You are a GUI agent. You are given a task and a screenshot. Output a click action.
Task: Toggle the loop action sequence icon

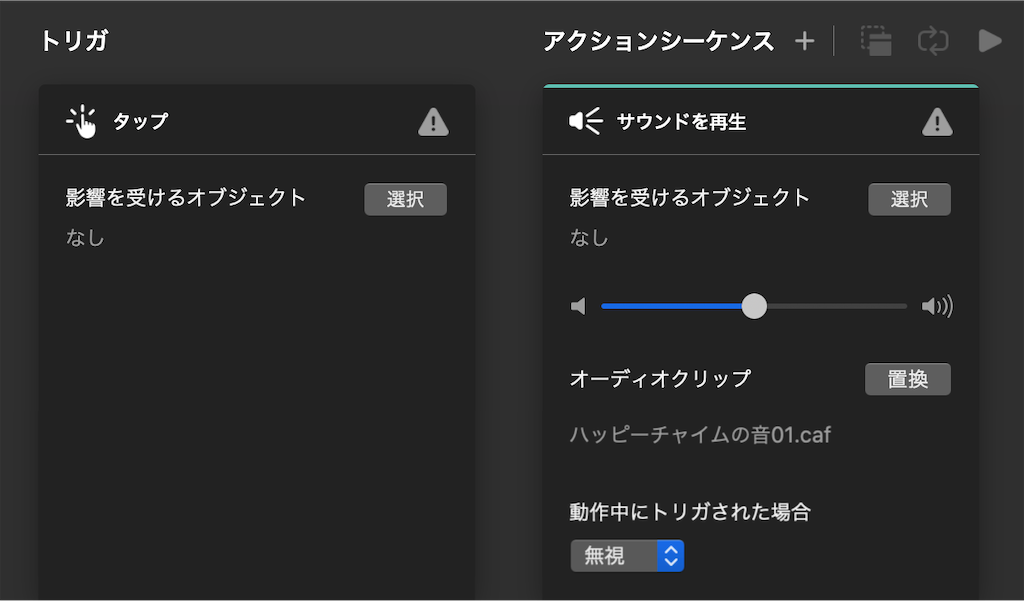pos(933,41)
